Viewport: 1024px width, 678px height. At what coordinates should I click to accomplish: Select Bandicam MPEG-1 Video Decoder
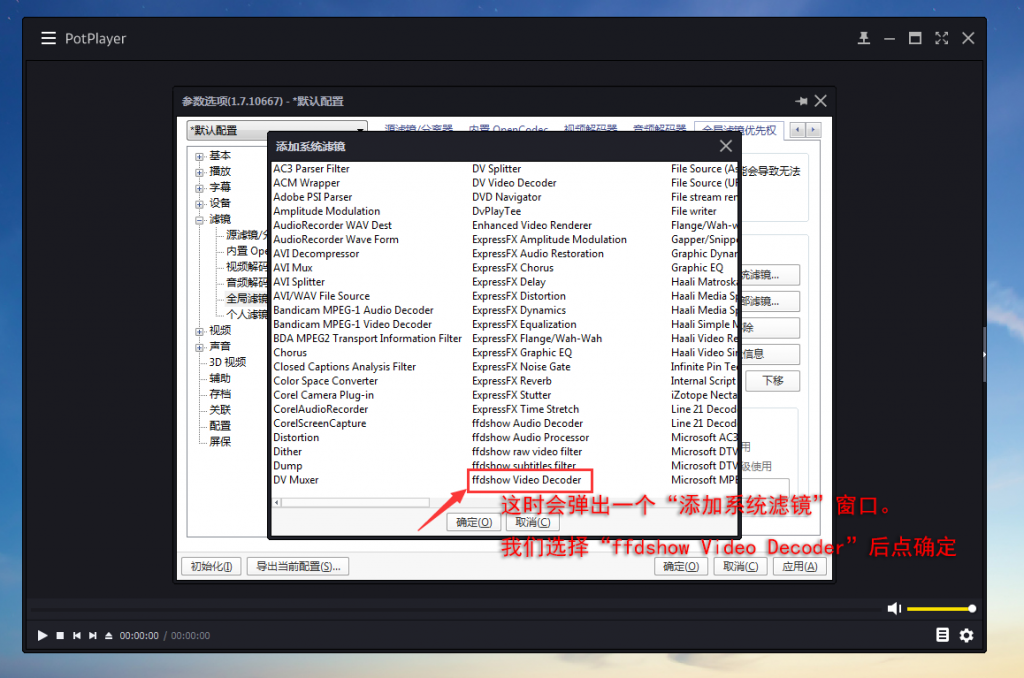(353, 325)
